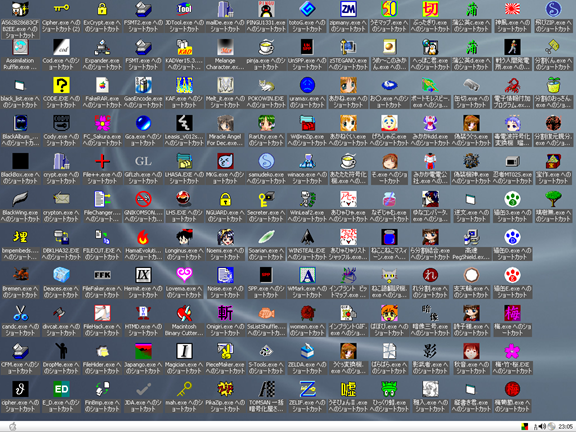Click the Apple menu in taskbar
The image size is (576, 432).
pos(12,426)
